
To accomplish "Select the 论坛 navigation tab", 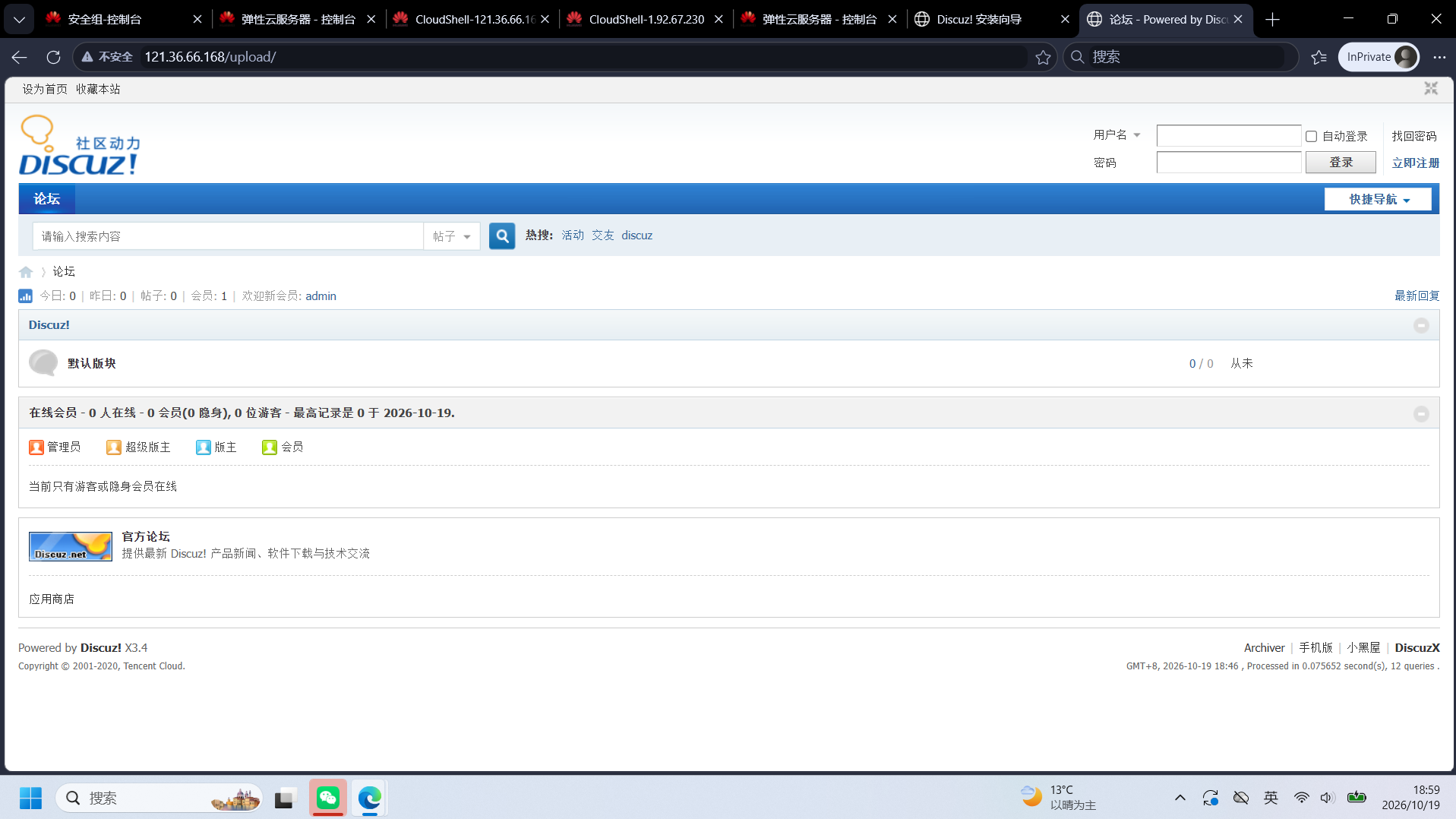I will [47, 199].
